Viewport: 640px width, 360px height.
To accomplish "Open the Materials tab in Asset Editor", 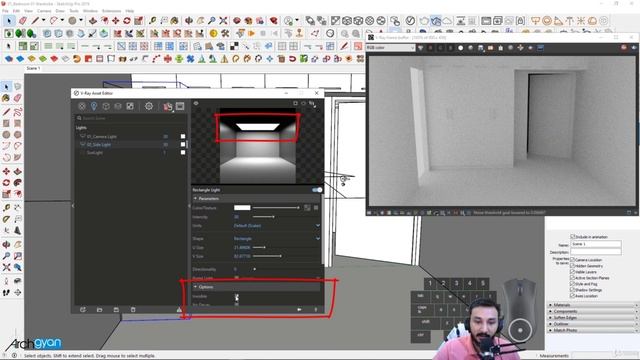I will (x=82, y=106).
